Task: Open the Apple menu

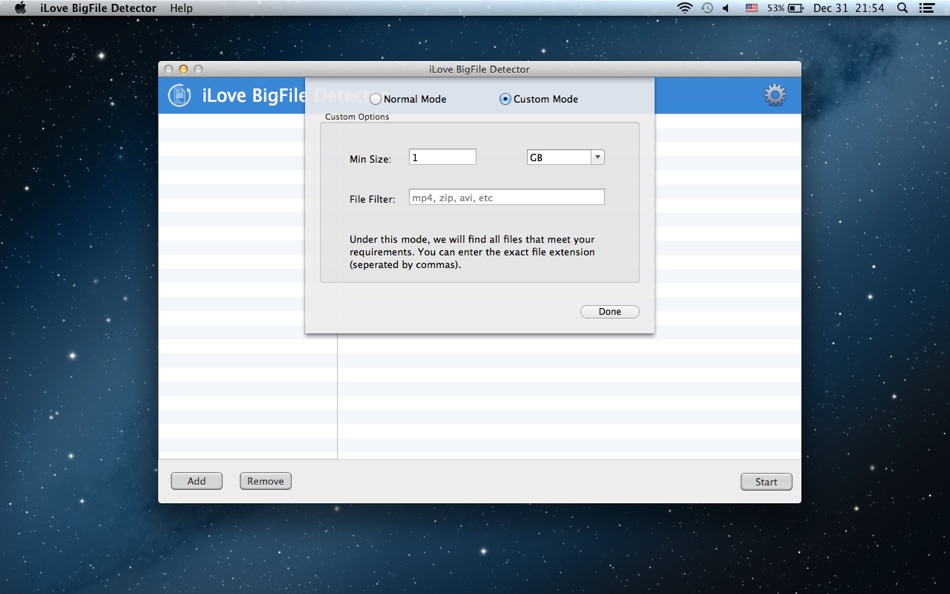Action: 20,8
